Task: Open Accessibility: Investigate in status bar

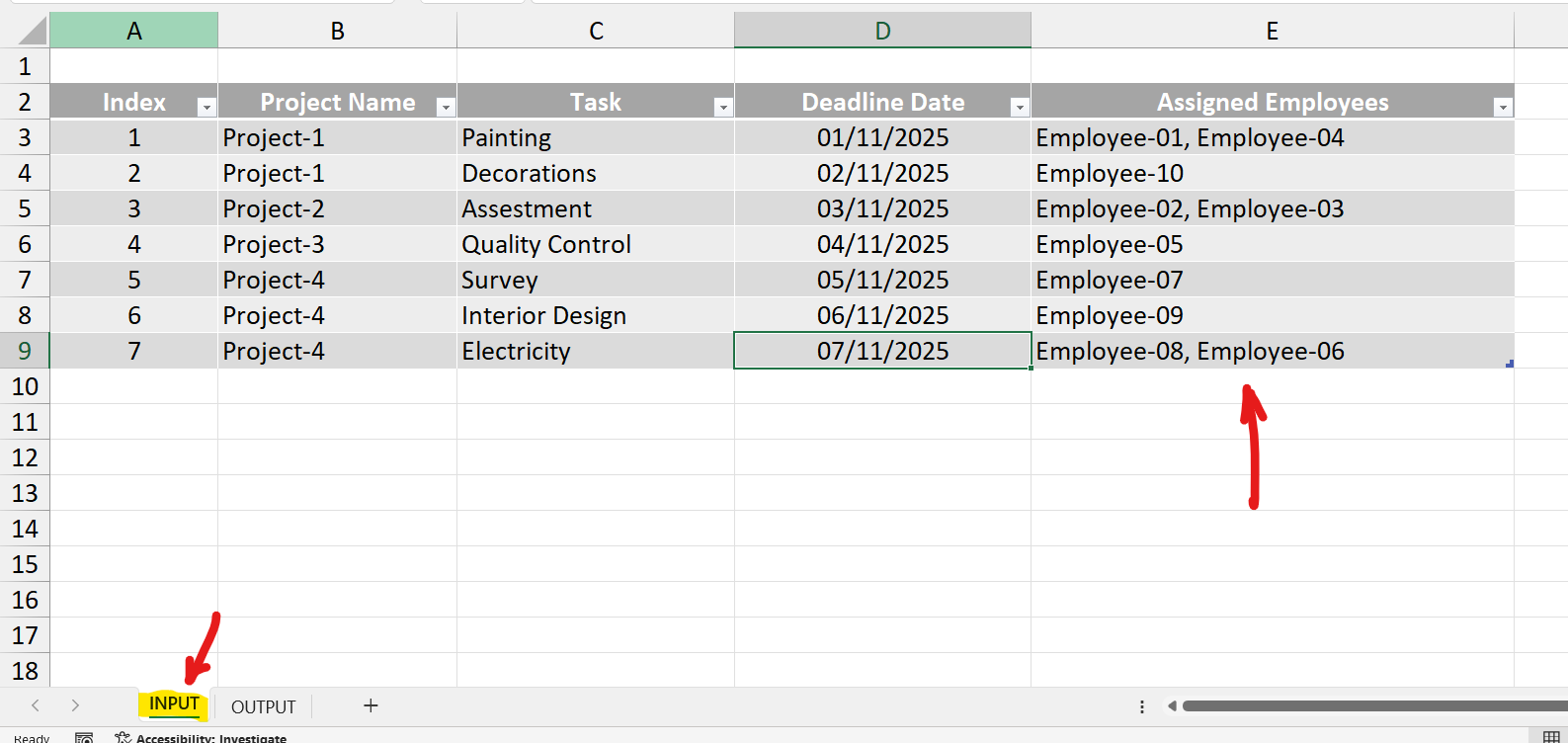Action: click(201, 737)
